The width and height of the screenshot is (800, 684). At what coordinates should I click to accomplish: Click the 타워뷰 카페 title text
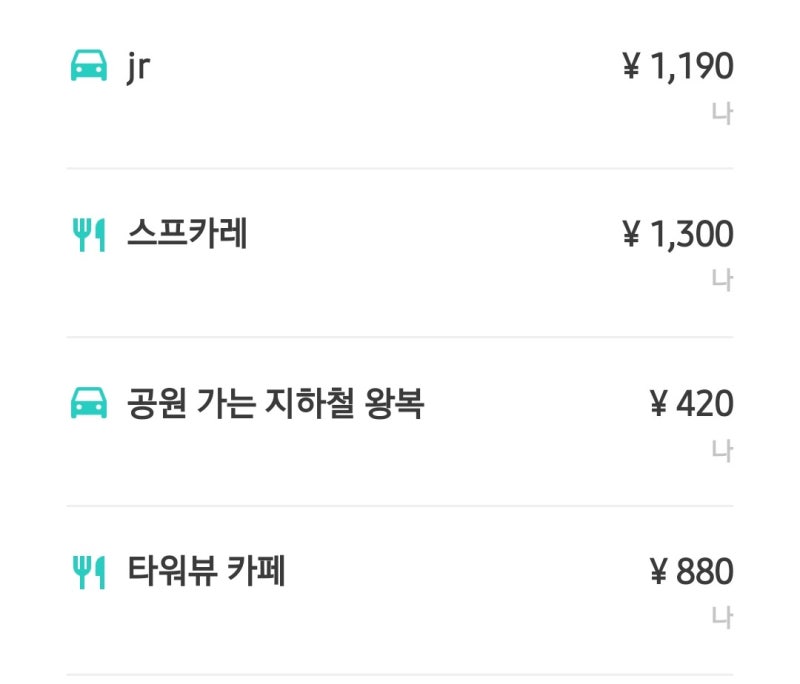(206, 570)
